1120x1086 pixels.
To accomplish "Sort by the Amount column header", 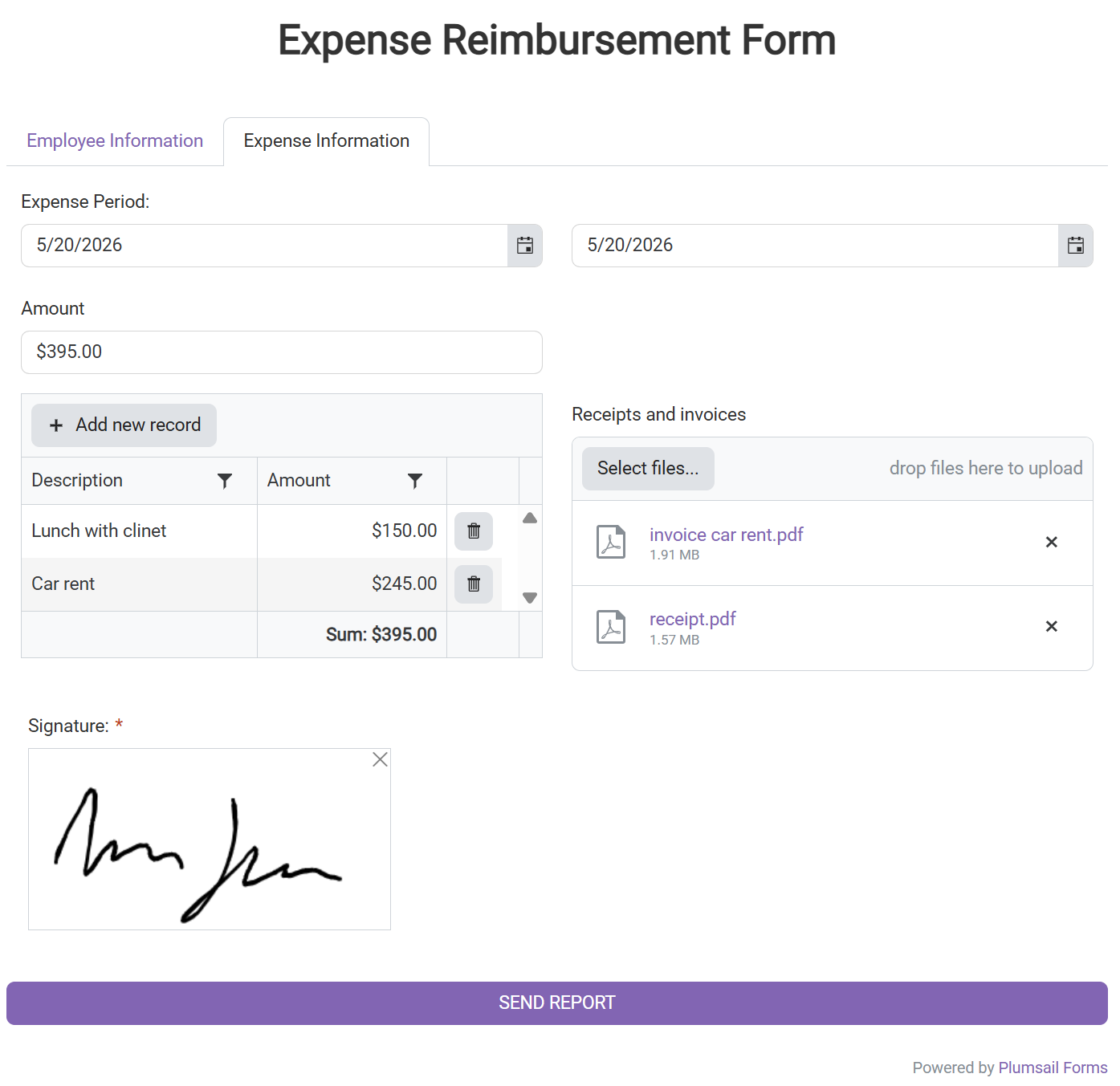I will [299, 481].
